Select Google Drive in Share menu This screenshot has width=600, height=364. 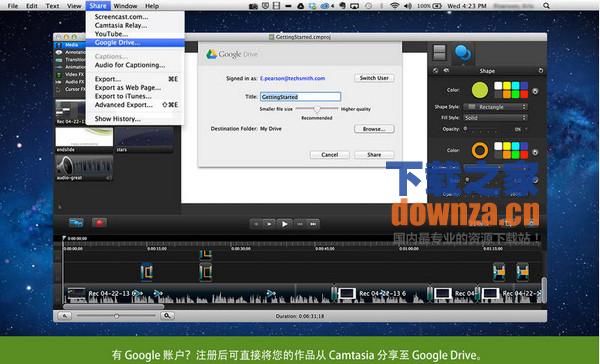tap(135, 42)
